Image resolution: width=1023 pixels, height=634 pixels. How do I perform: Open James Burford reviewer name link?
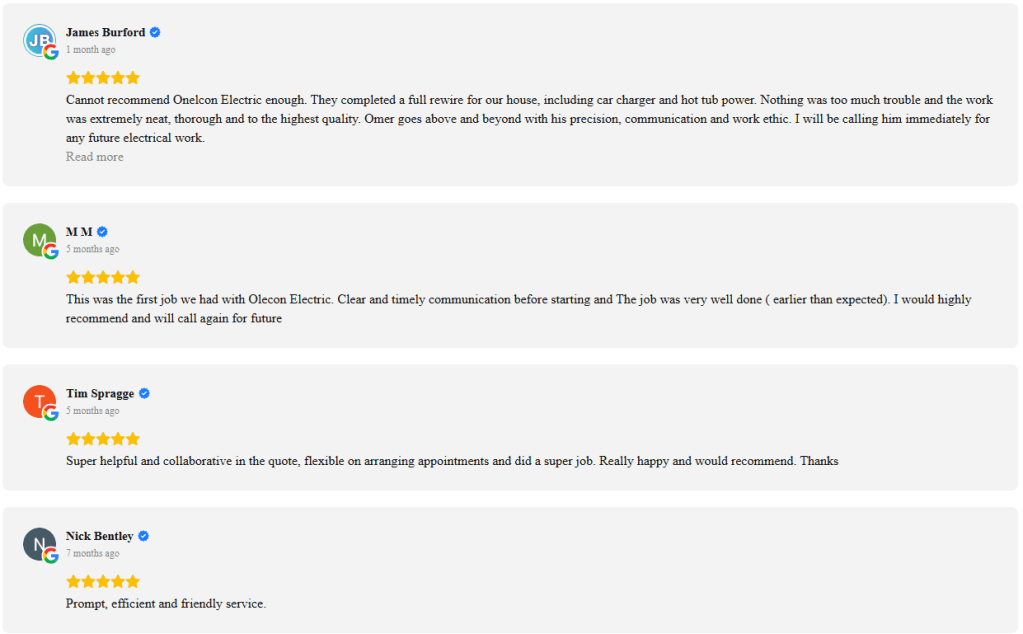105,32
